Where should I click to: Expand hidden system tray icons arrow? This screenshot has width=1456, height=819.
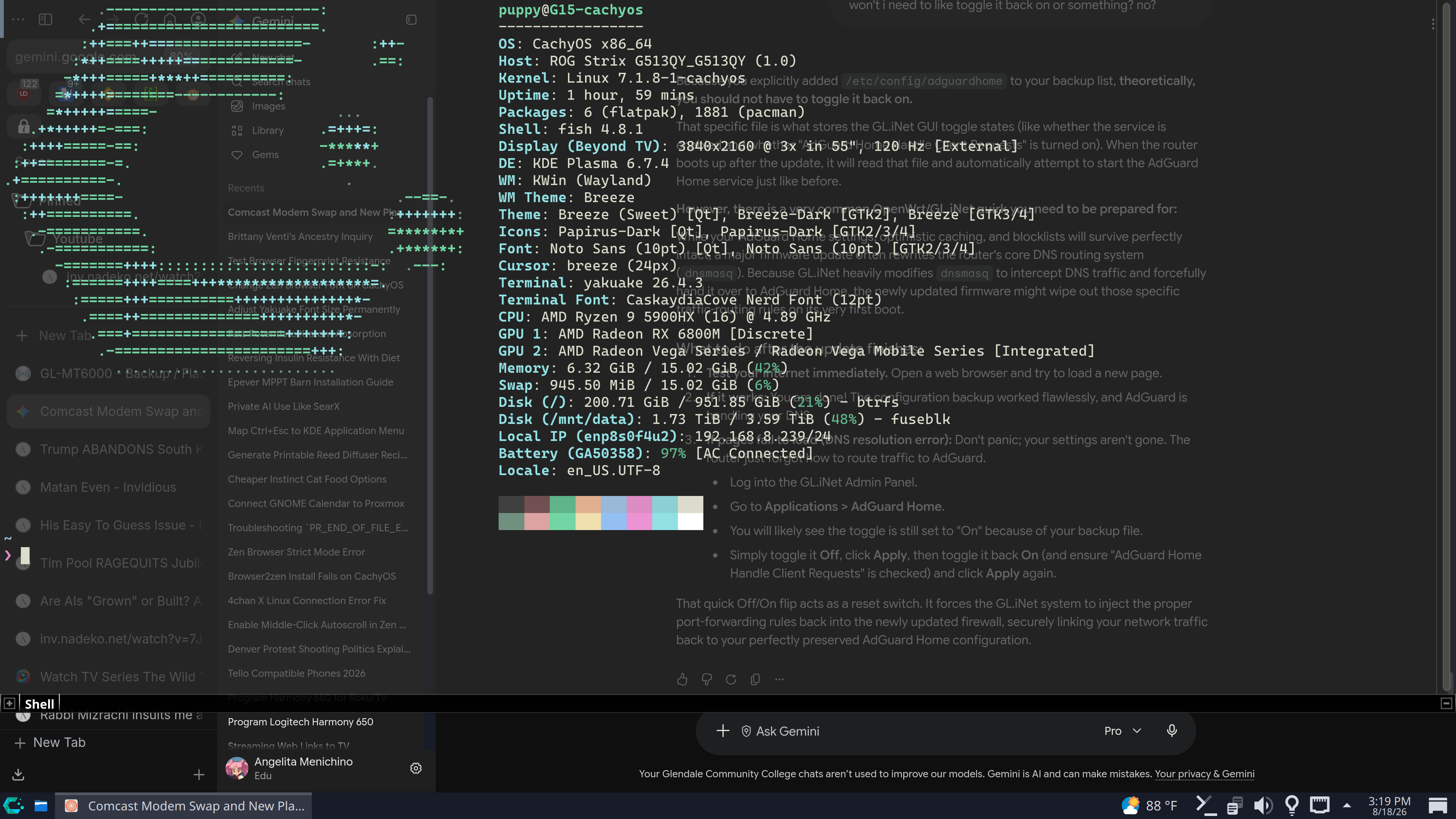(x=1347, y=805)
